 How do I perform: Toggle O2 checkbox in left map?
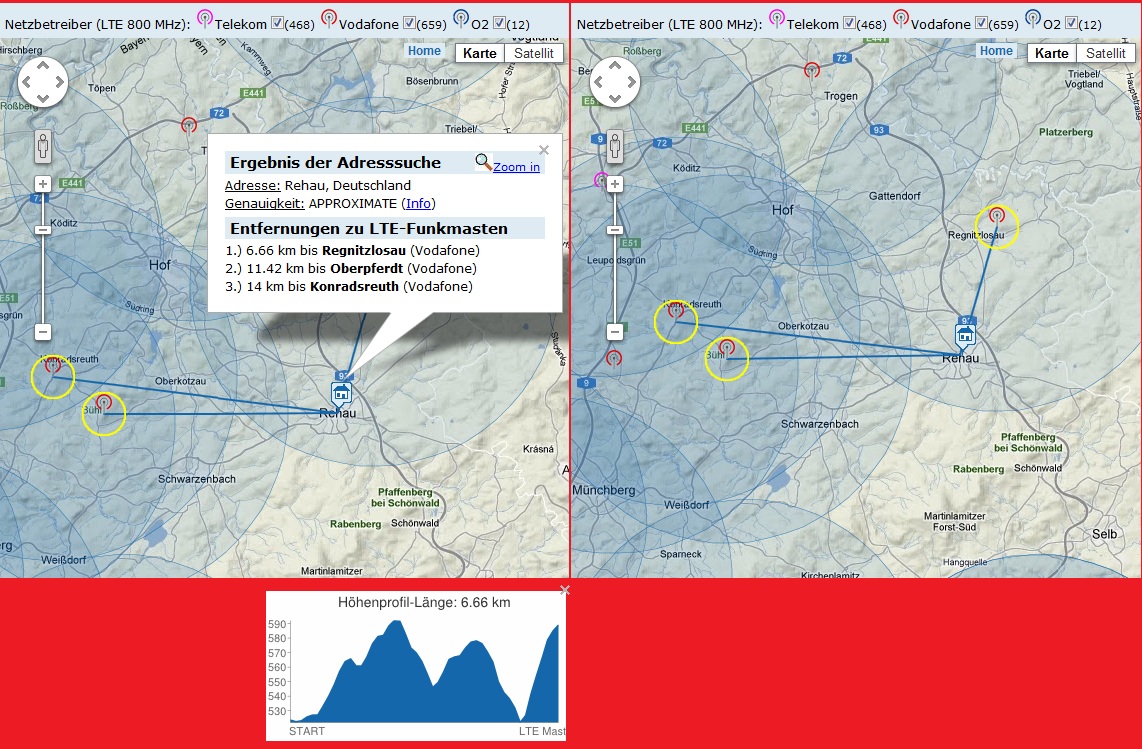[499, 23]
